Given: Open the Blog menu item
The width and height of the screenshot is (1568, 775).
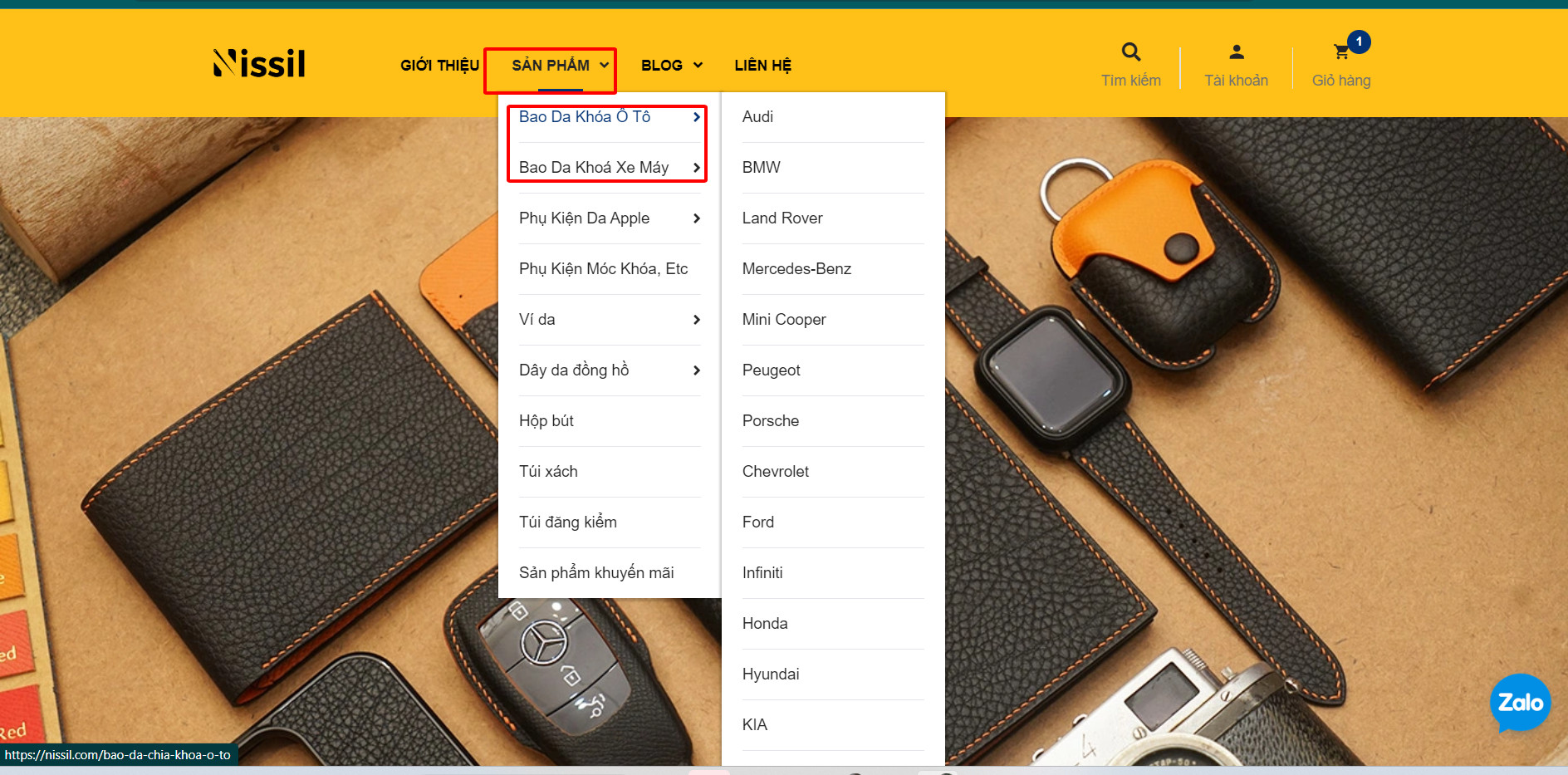Looking at the screenshot, I should pos(662,65).
